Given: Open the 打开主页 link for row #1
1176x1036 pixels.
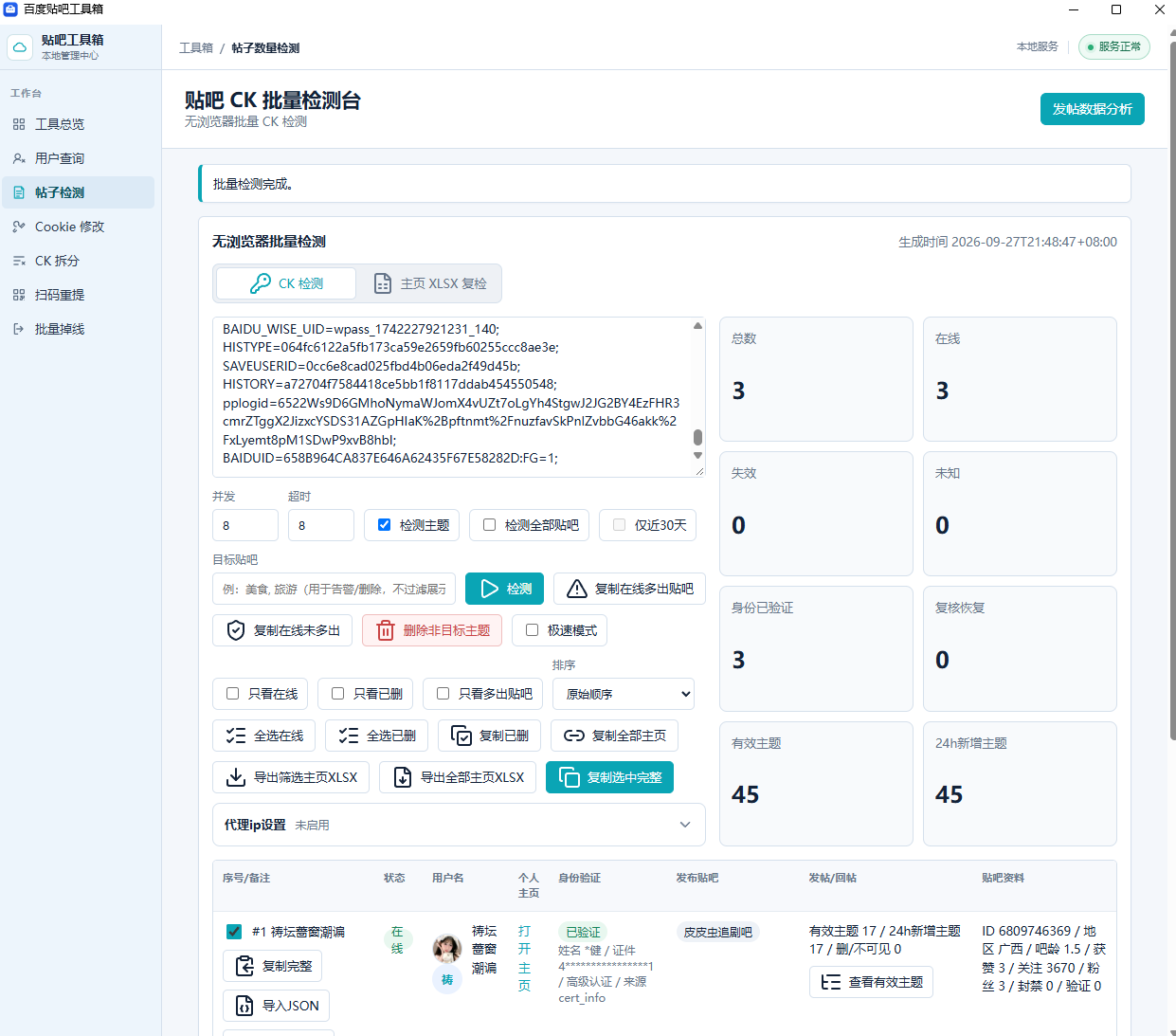Looking at the screenshot, I should (x=524, y=958).
